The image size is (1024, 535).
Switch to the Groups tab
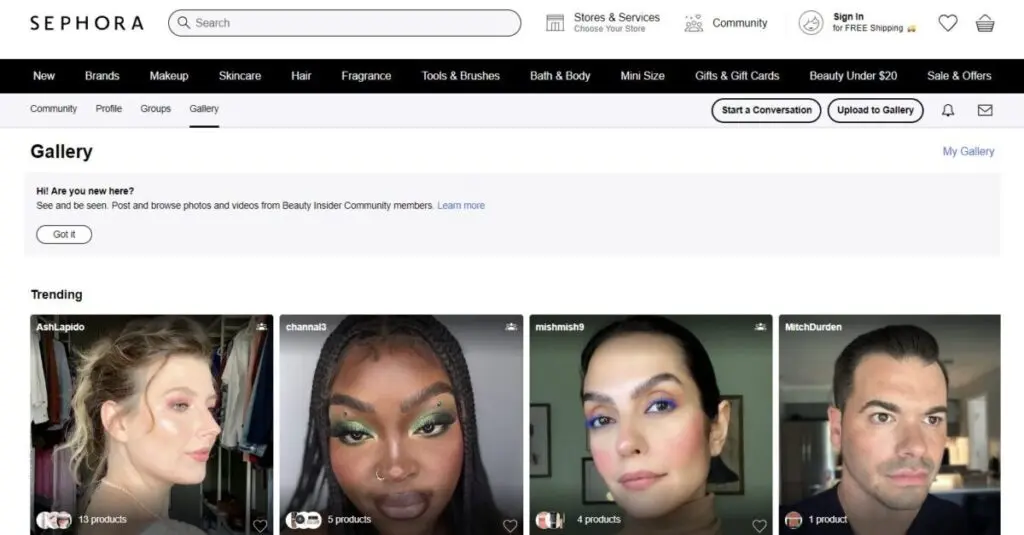155,108
